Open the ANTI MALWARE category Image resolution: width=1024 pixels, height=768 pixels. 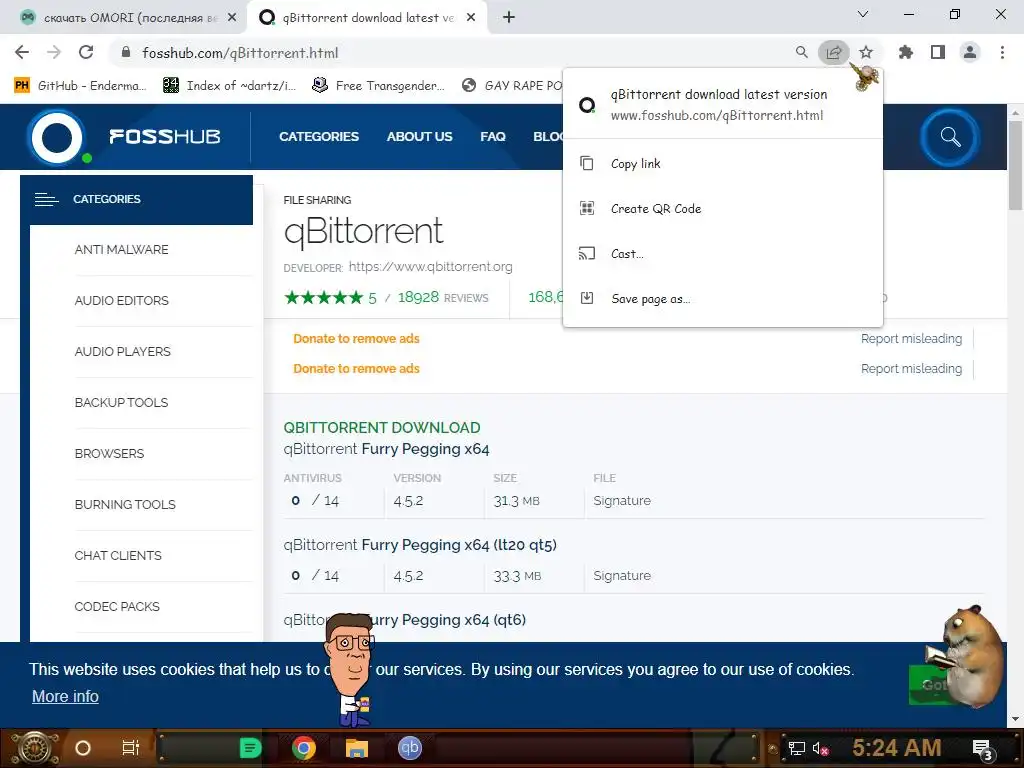[x=121, y=249]
